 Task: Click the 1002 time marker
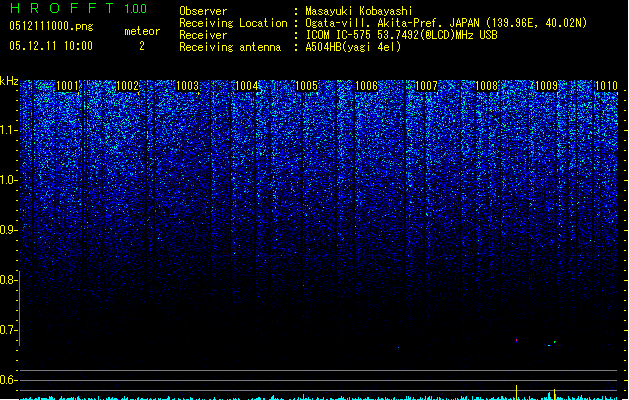[x=128, y=86]
